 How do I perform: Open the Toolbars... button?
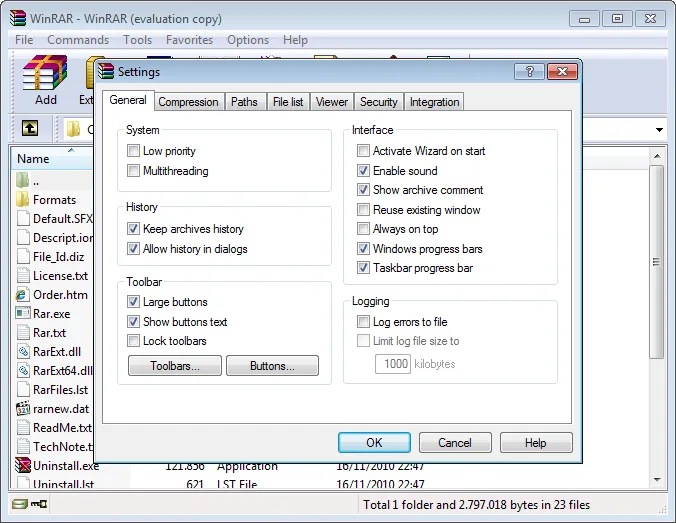[x=175, y=366]
